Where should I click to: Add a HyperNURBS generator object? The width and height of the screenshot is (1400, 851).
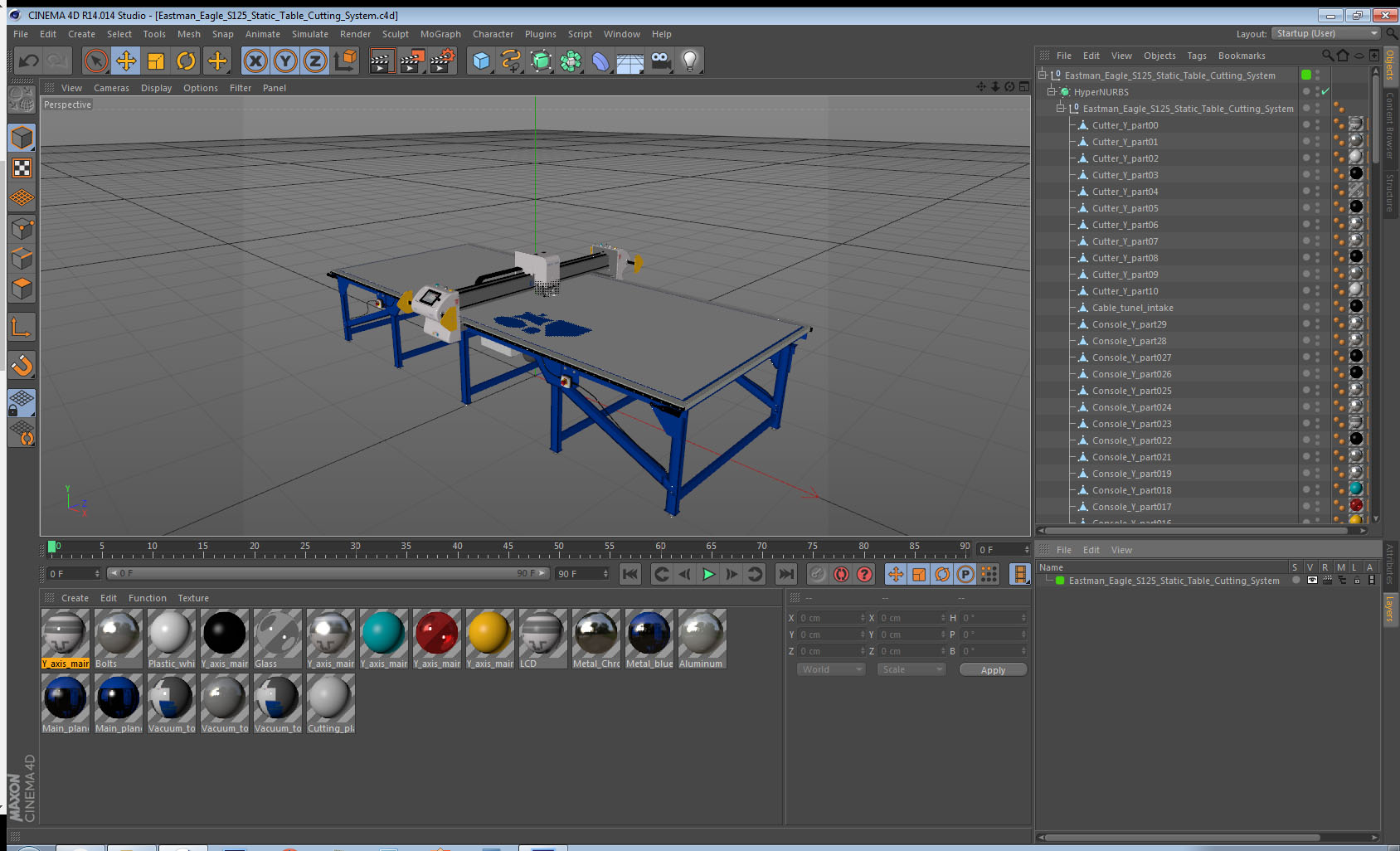click(541, 61)
